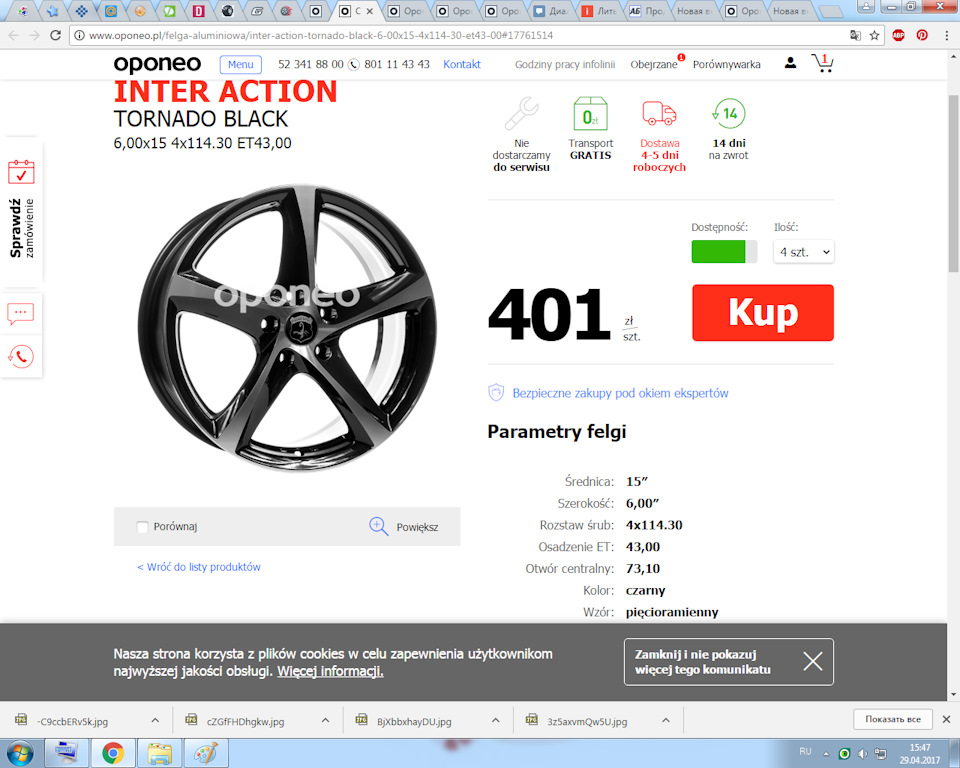Open the Windows Start button
The height and width of the screenshot is (768, 960).
(21, 753)
